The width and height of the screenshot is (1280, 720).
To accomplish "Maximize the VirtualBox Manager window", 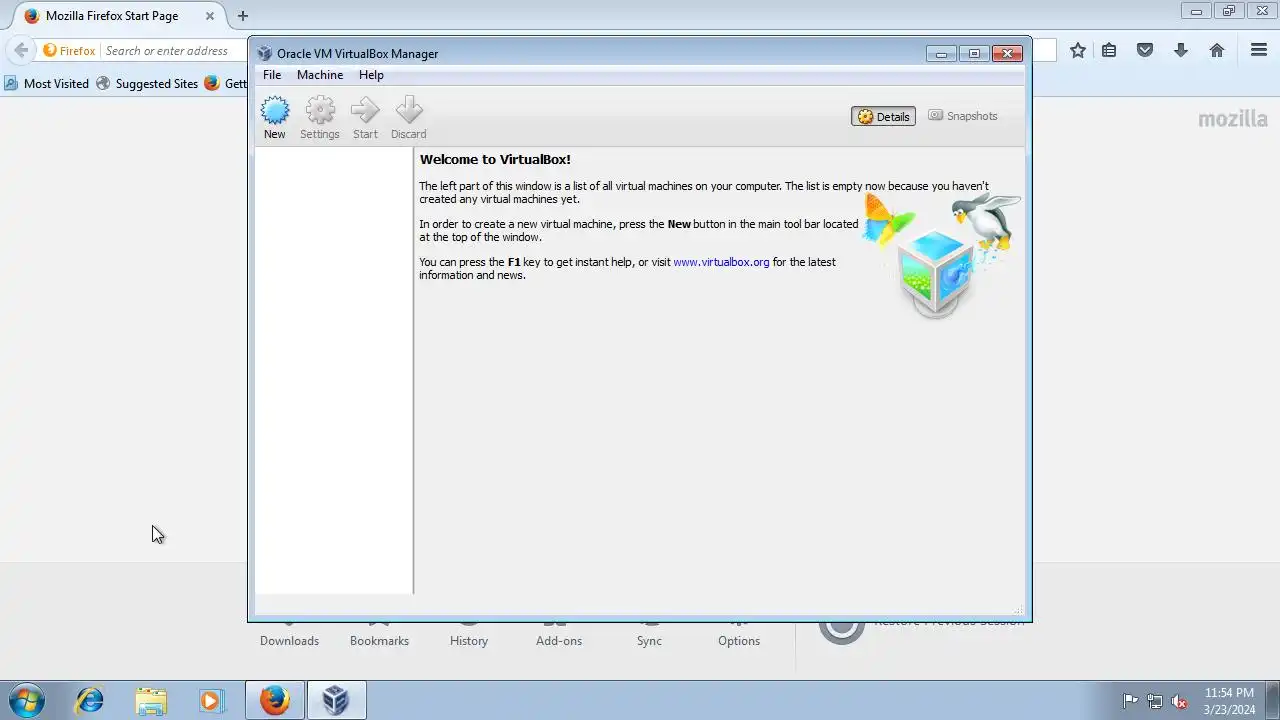I will [974, 54].
